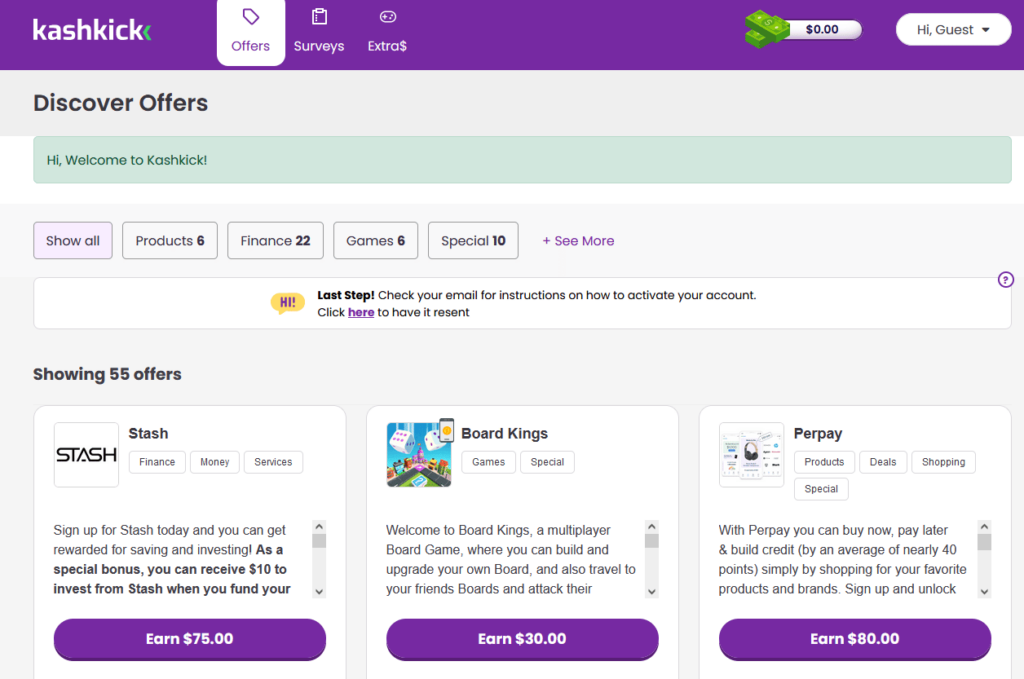
Task: Click the Last Step! activation message
Action: (x=536, y=304)
